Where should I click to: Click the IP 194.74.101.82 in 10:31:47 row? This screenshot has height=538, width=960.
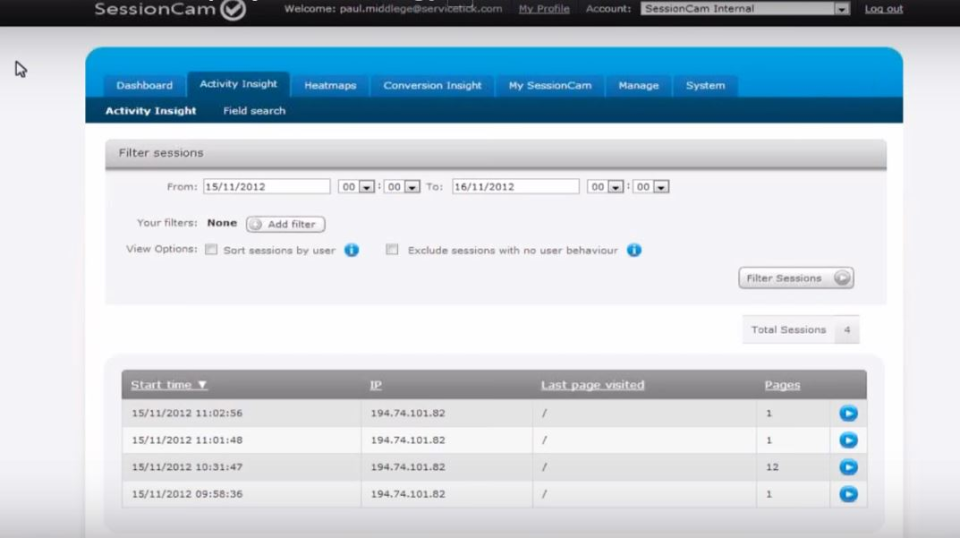point(408,467)
